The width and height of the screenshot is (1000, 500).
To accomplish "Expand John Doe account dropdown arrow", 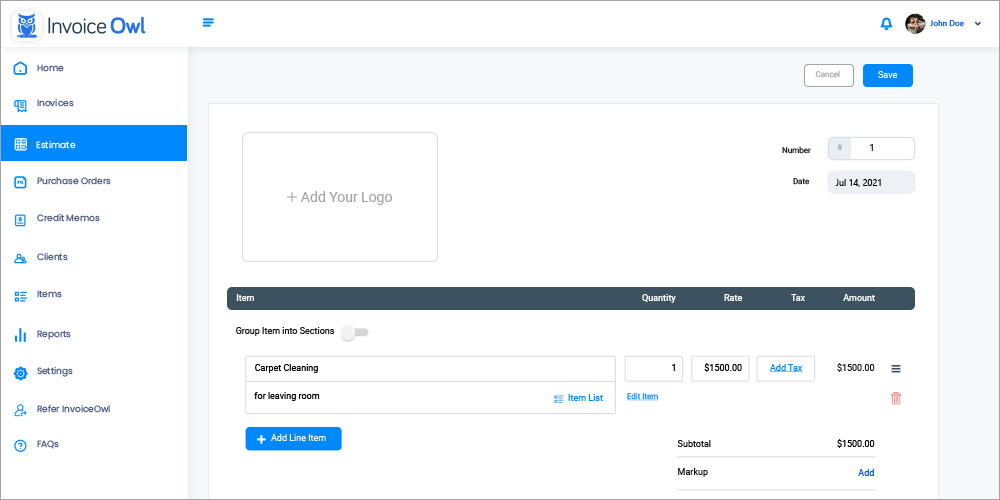I will 978,24.
